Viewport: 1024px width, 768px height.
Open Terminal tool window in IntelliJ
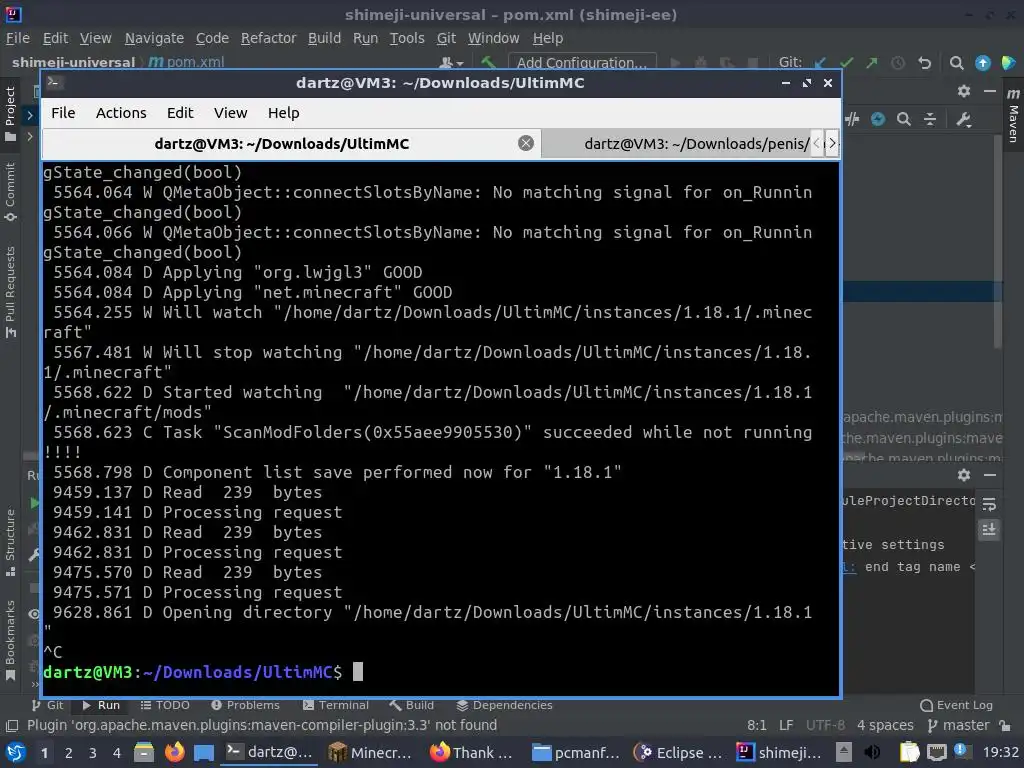point(336,705)
